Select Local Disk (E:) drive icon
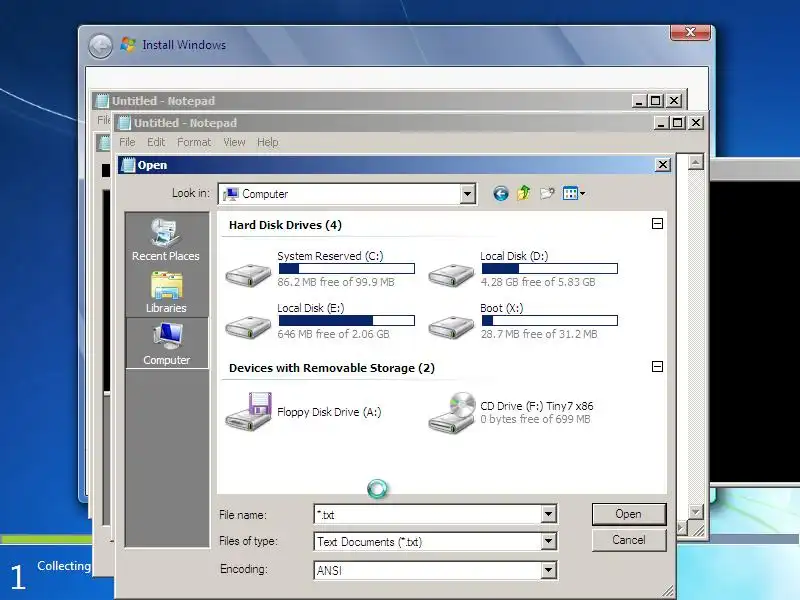 (248, 327)
